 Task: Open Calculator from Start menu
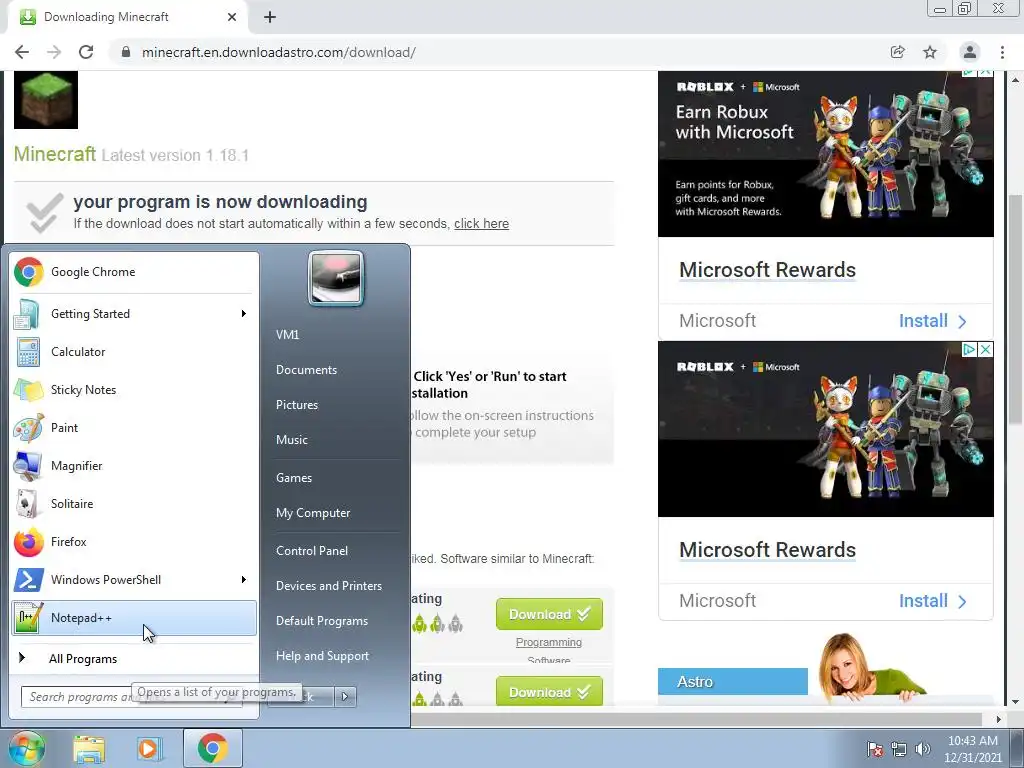[134, 352]
